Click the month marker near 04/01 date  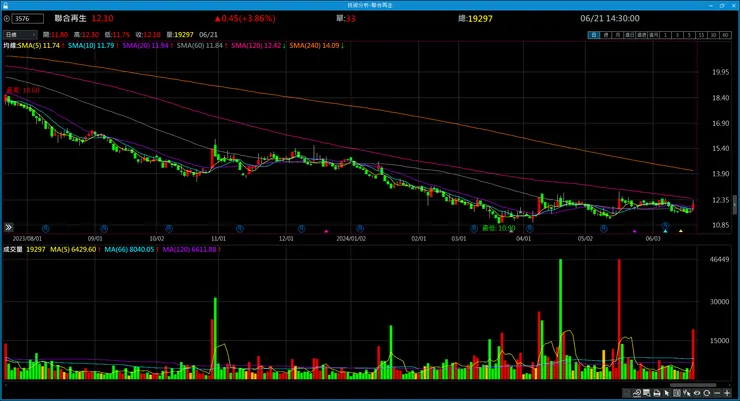pos(530,228)
